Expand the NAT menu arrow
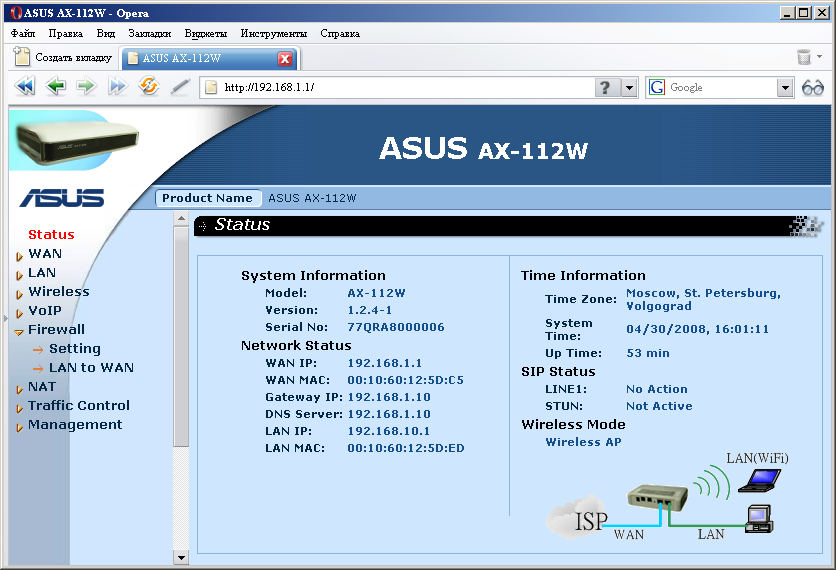This screenshot has height=570, width=836. tap(19, 389)
